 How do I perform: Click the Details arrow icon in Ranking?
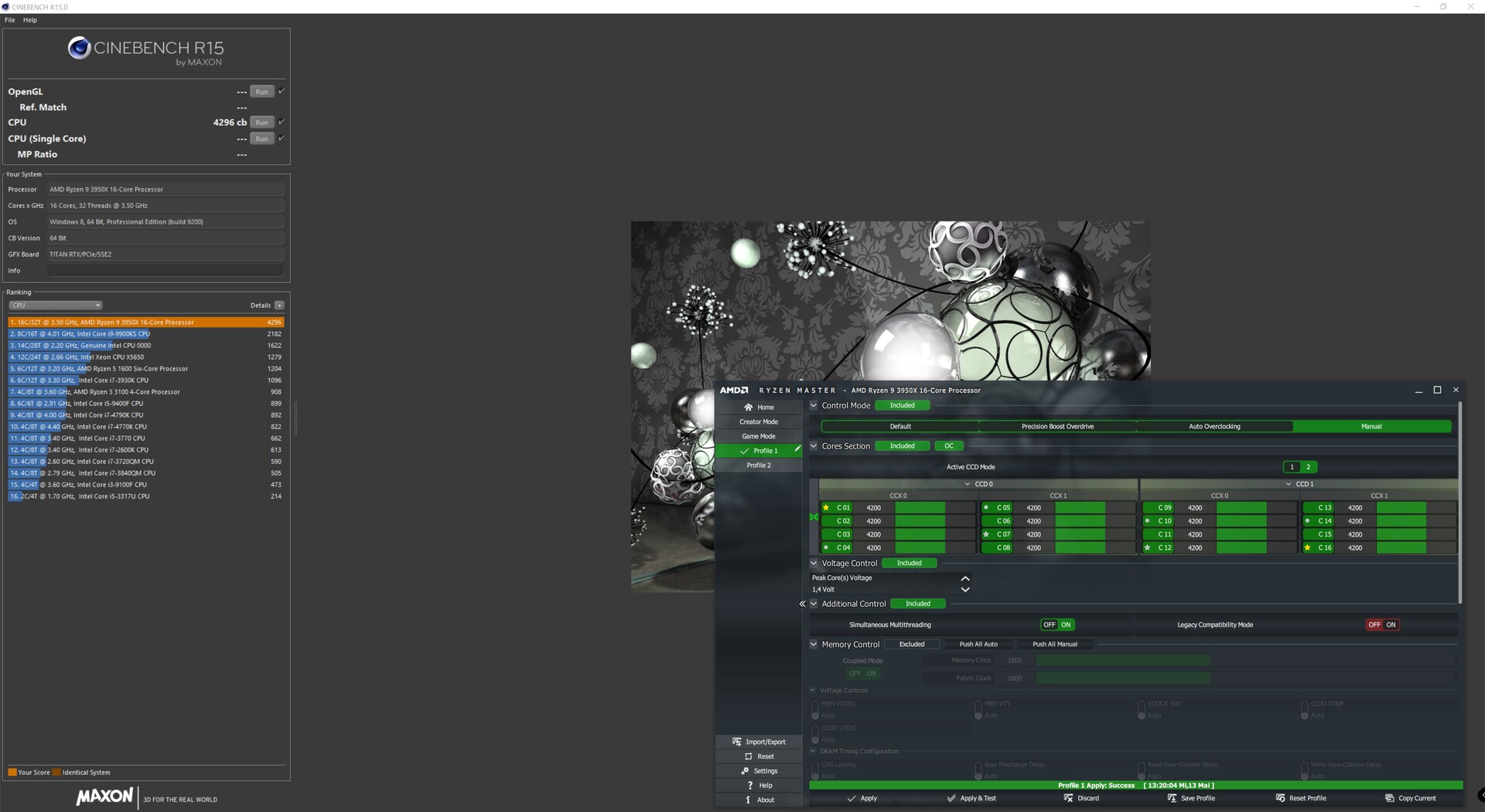[279, 305]
